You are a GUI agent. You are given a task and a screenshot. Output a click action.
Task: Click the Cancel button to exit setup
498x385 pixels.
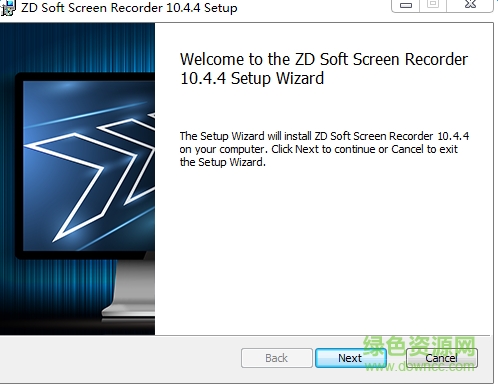point(442,358)
